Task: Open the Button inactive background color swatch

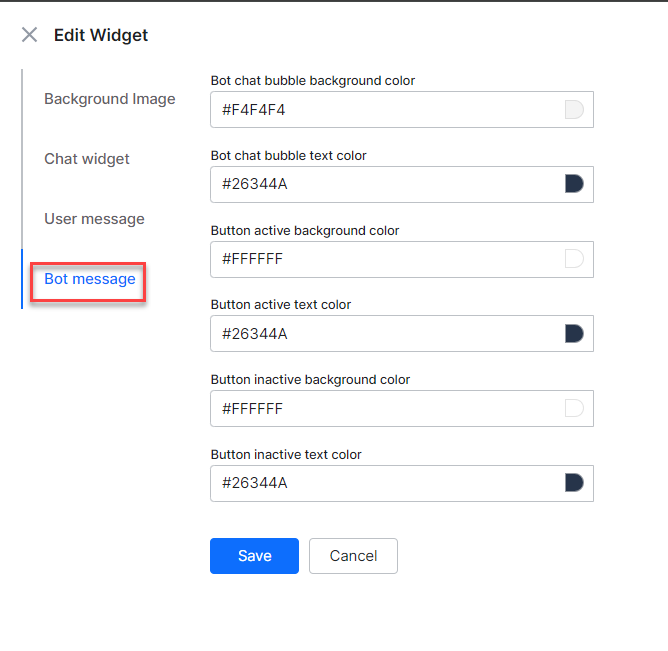Action: coord(574,408)
